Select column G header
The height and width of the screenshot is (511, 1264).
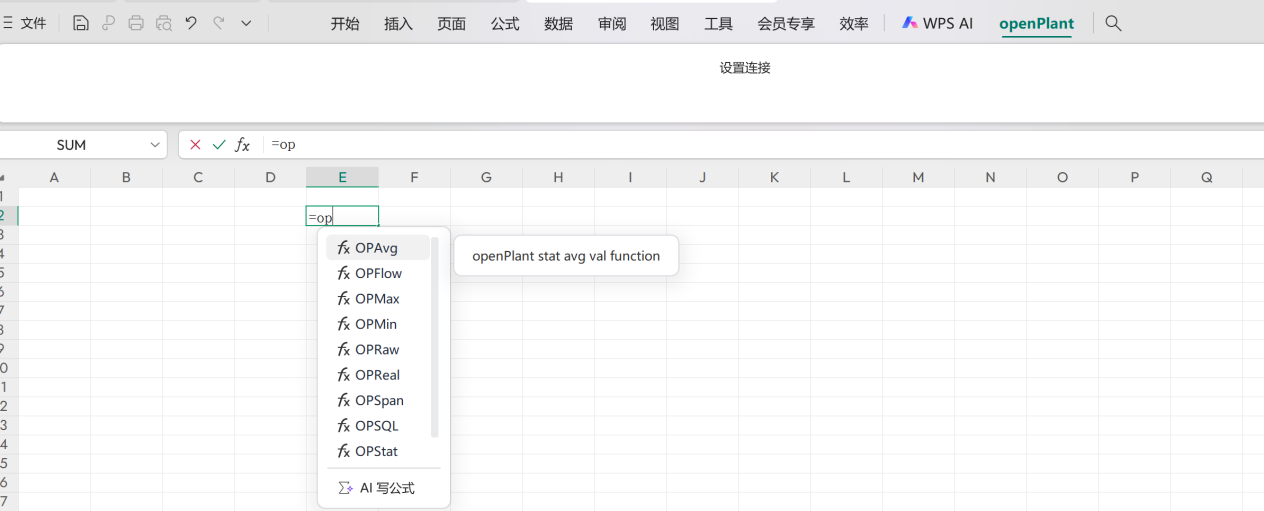[x=486, y=177]
